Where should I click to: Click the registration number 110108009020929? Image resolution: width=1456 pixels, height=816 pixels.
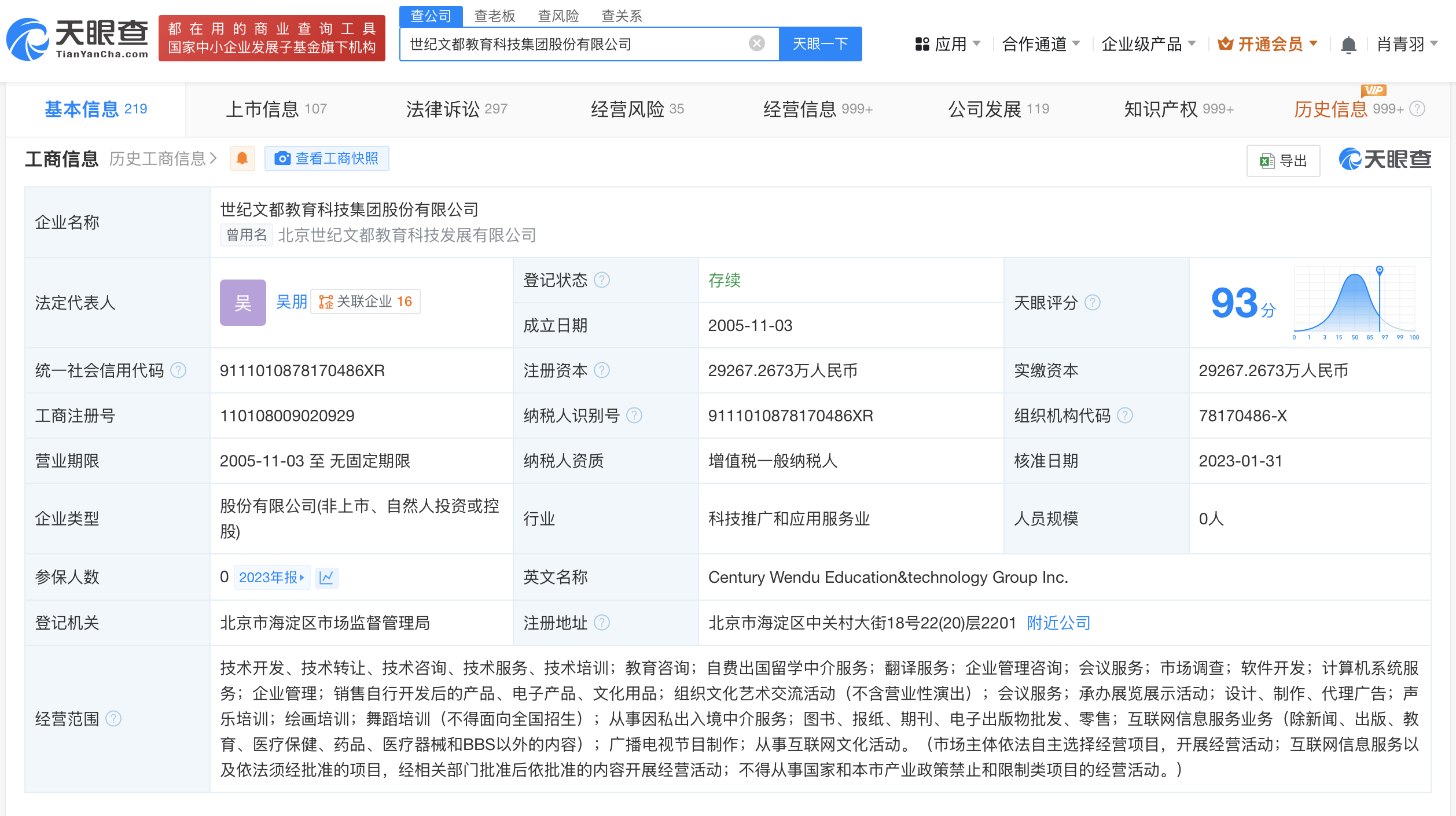(287, 416)
